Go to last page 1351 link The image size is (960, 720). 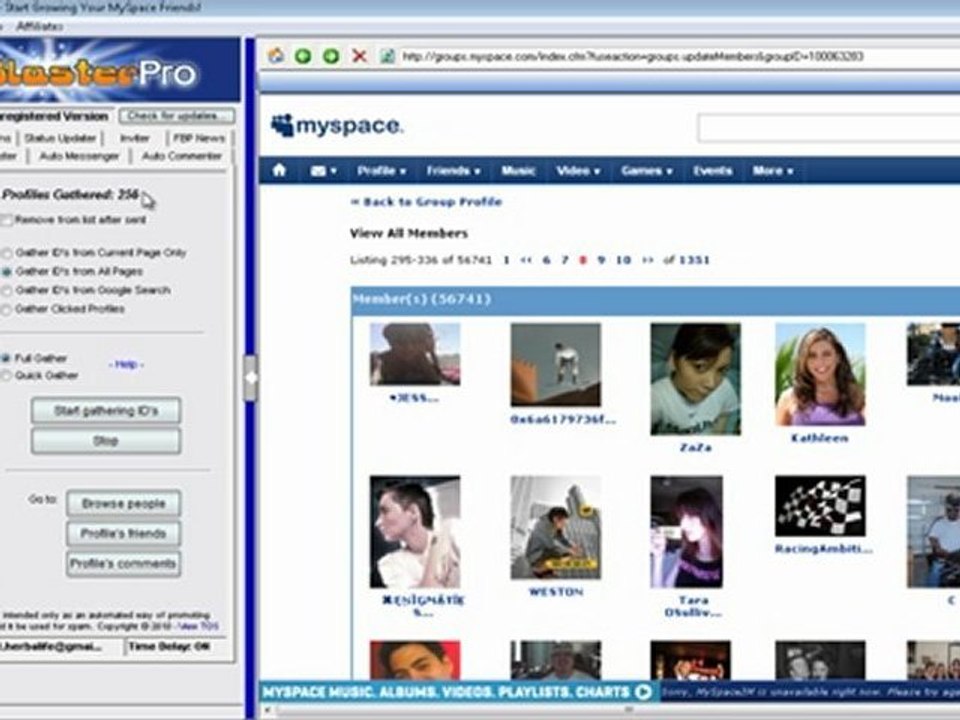(694, 260)
